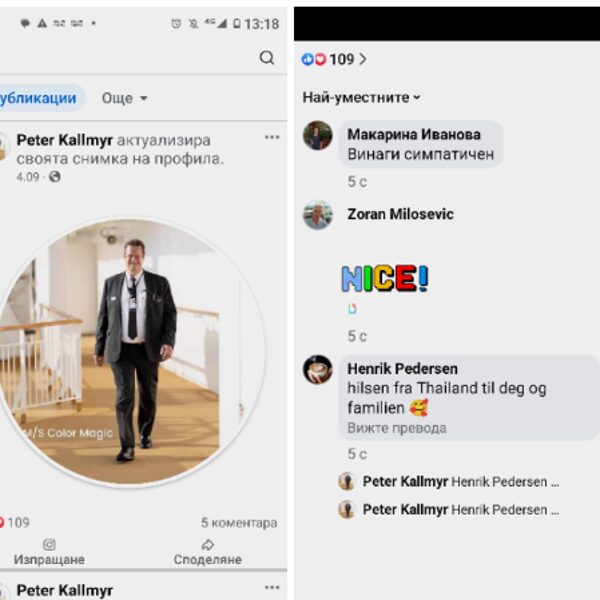Tap the search magnifier icon
Image resolution: width=600 pixels, height=600 pixels.
point(266,58)
